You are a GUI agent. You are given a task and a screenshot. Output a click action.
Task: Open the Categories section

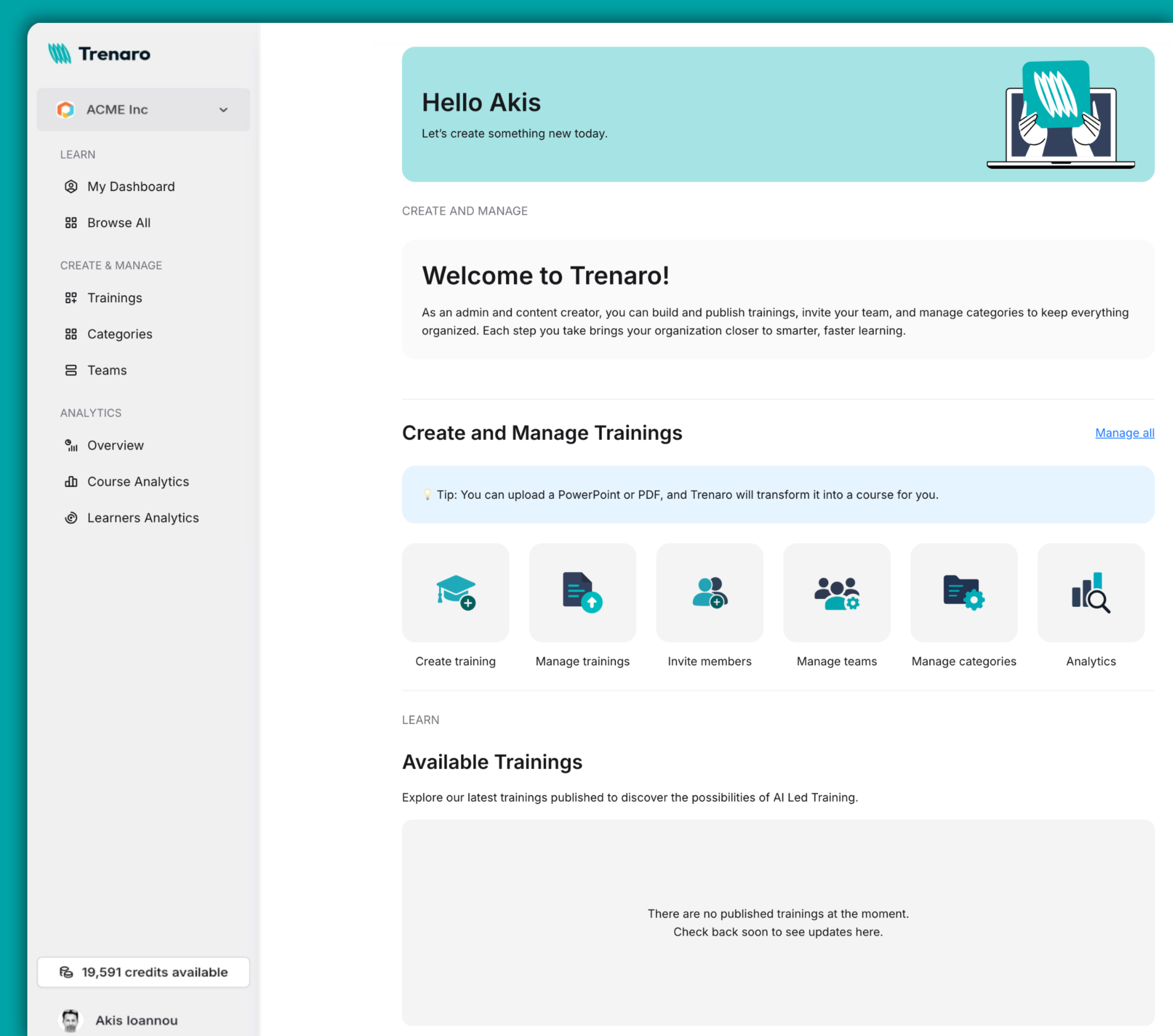pyautogui.click(x=119, y=334)
